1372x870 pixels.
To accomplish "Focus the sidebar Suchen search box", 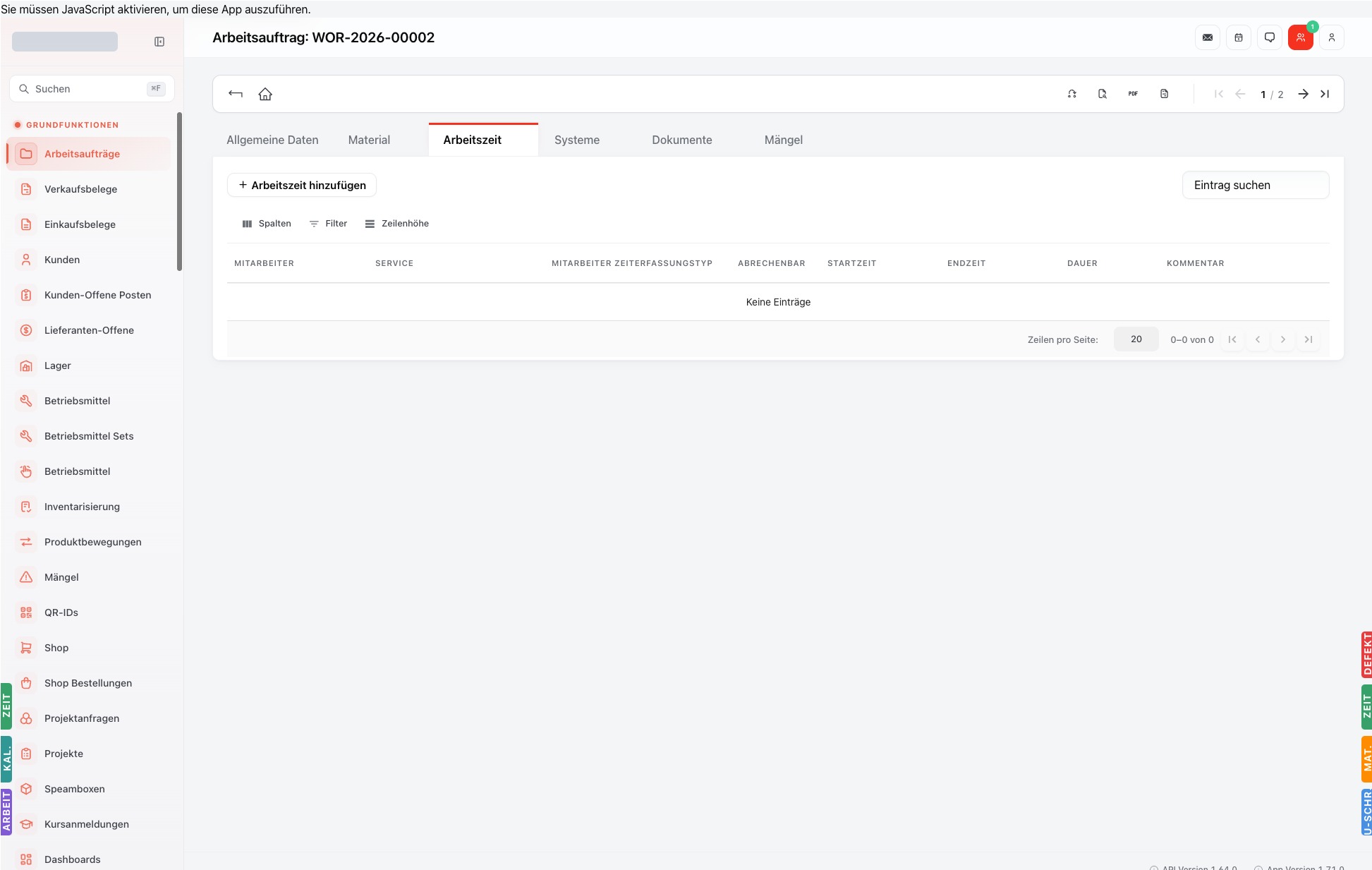I will (92, 89).
